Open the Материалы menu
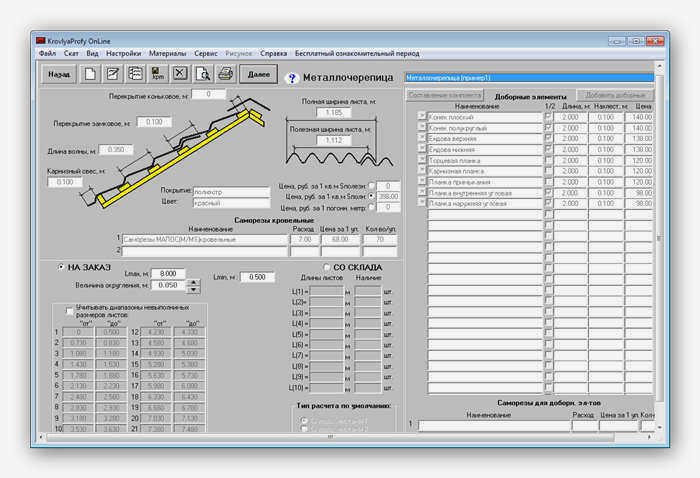This screenshot has height=478, width=700. point(167,53)
